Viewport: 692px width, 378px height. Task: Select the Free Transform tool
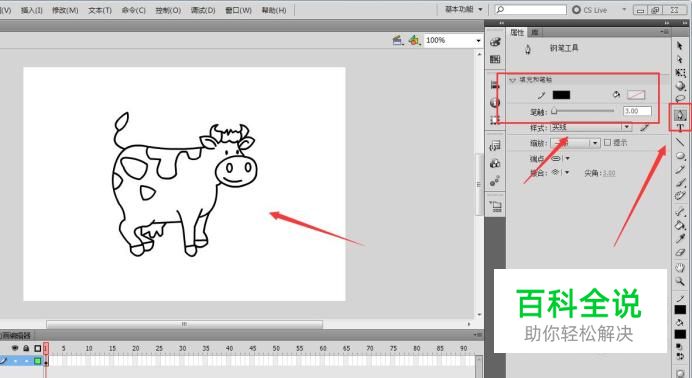(x=680, y=72)
